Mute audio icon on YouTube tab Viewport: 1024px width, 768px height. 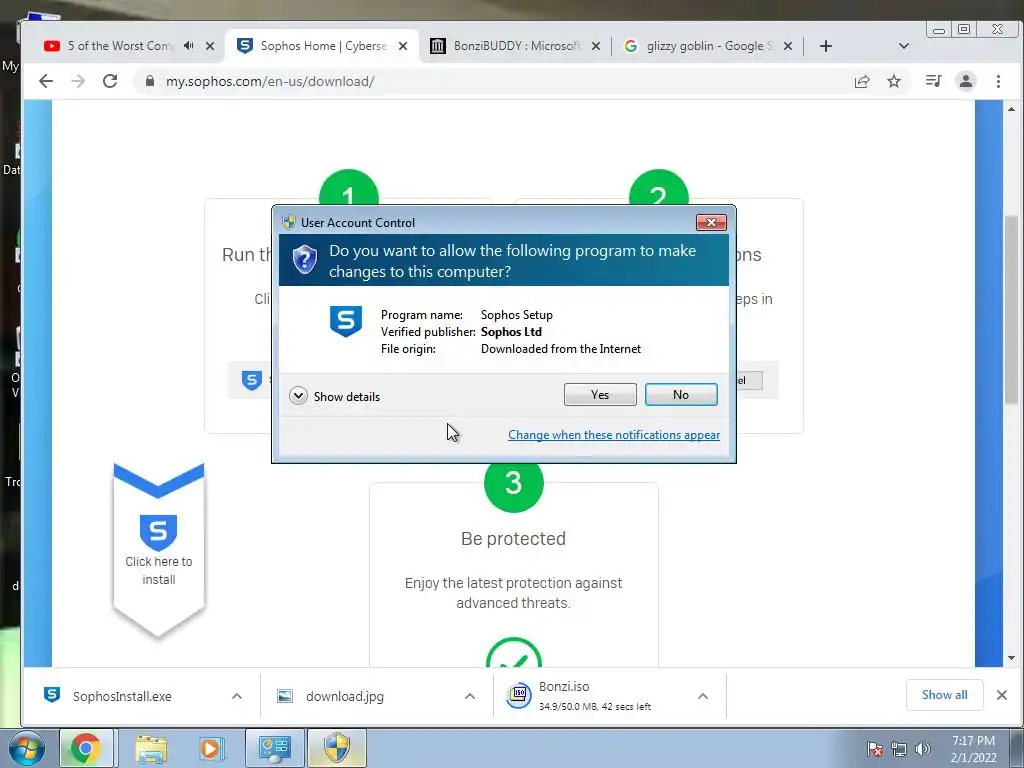click(188, 46)
